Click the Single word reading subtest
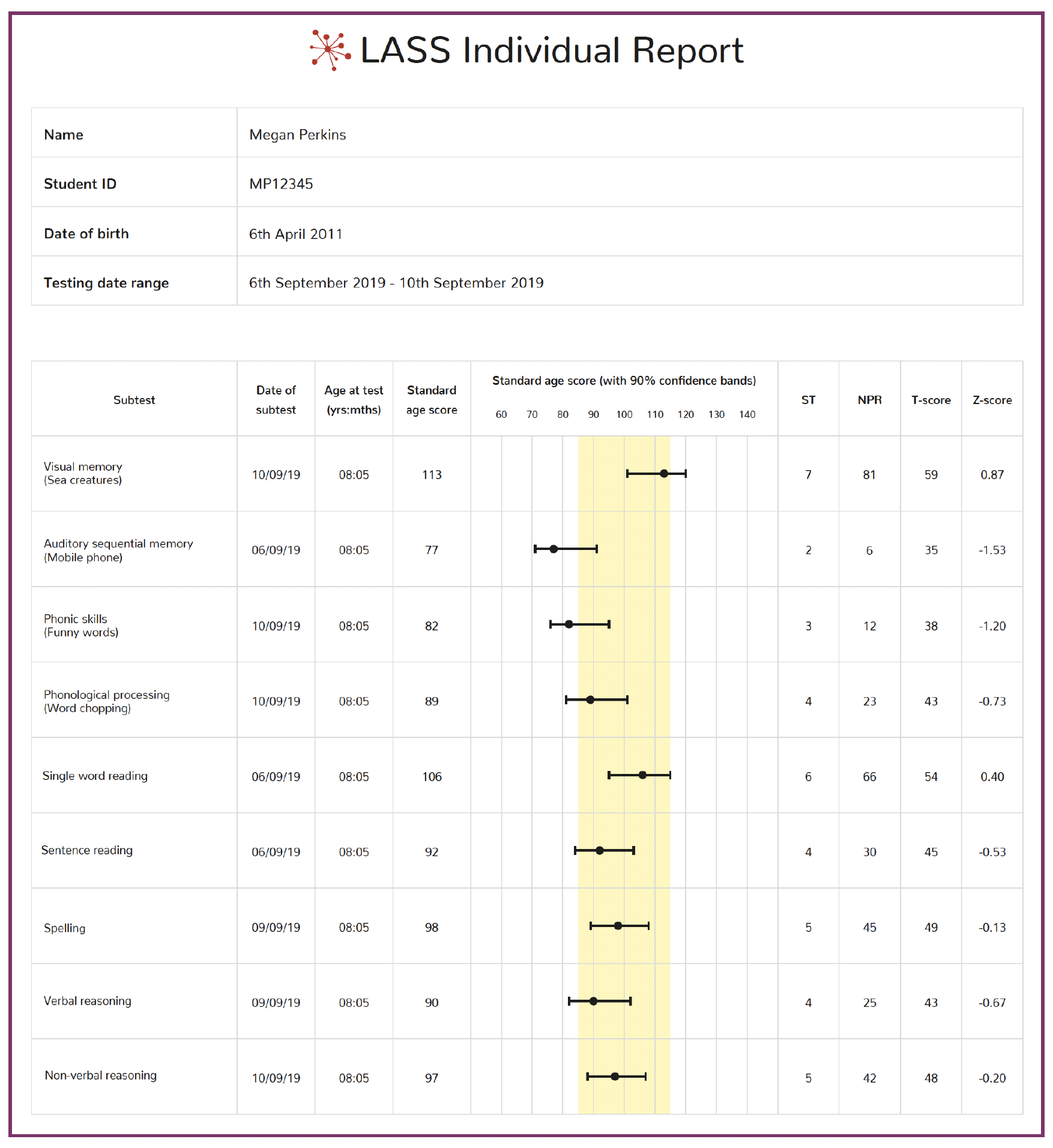Image resolution: width=1053 pixels, height=1148 pixels. 95,776
